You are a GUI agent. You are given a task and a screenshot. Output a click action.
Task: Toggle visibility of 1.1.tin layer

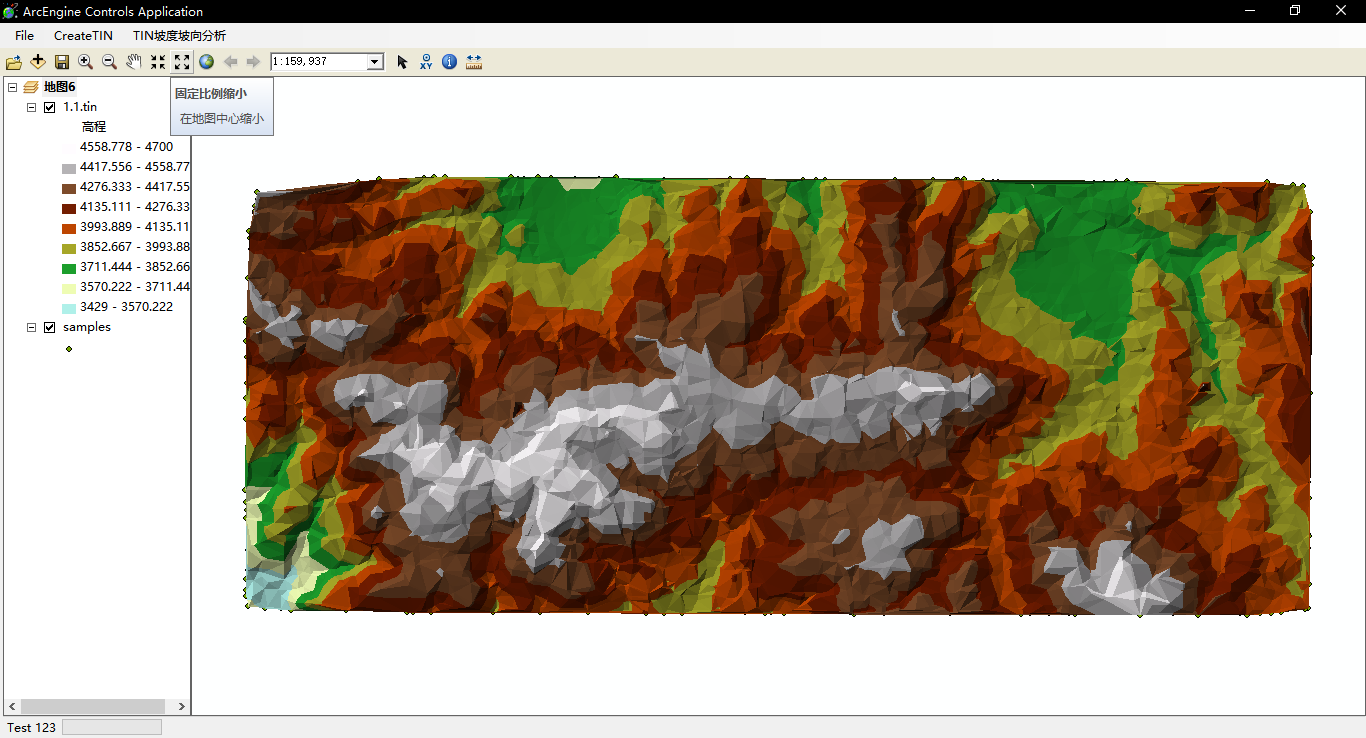pyautogui.click(x=50, y=107)
